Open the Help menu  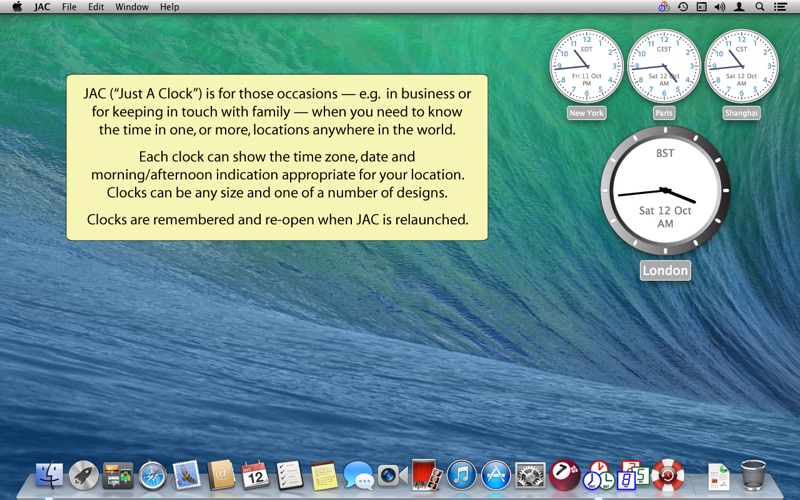click(170, 7)
